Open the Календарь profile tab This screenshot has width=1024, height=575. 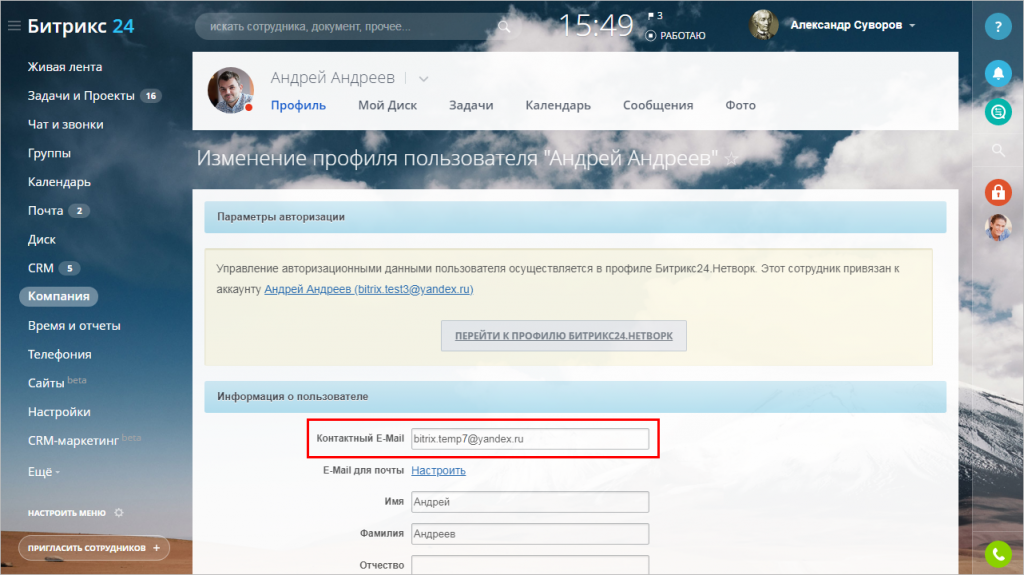pyautogui.click(x=558, y=105)
